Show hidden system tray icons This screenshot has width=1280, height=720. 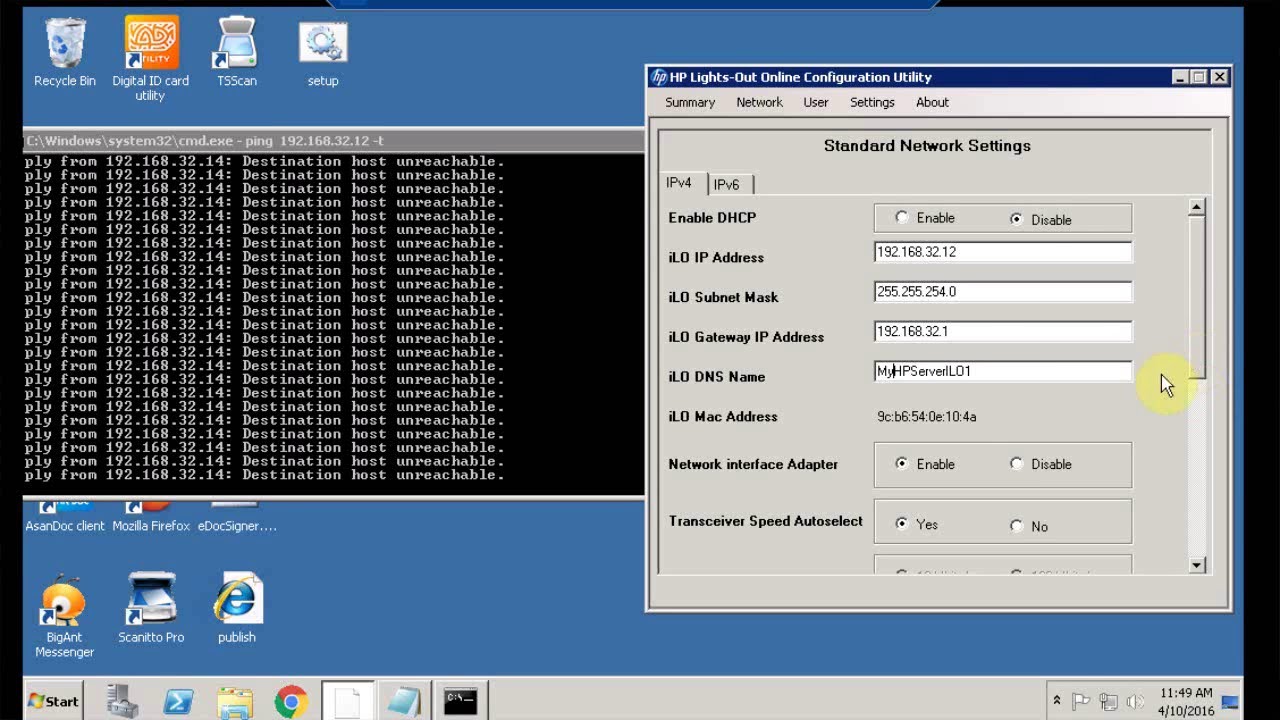[1056, 701]
